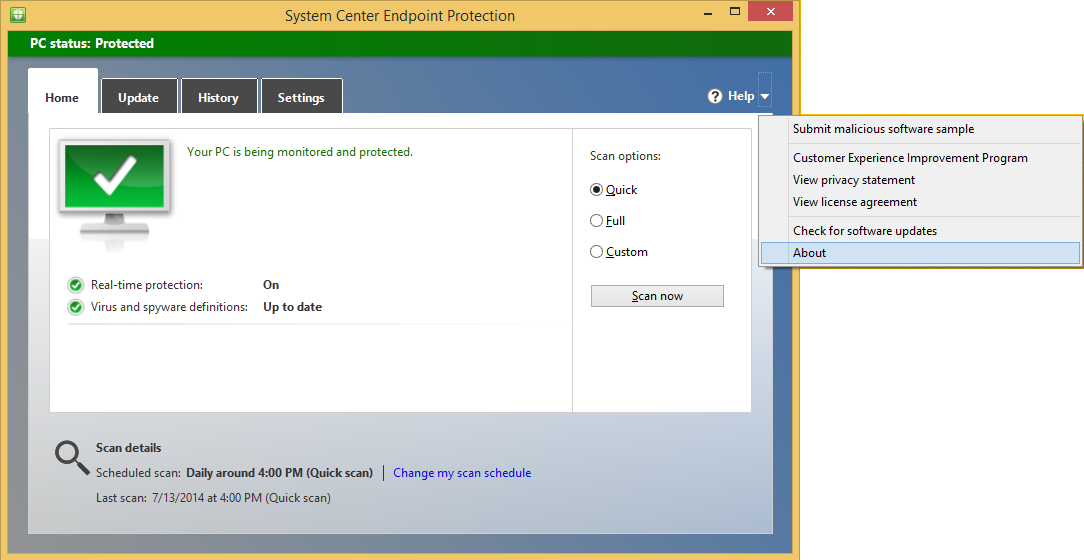Viewport: 1084px width, 560px height.
Task: Open the About menu entry
Action: click(920, 253)
